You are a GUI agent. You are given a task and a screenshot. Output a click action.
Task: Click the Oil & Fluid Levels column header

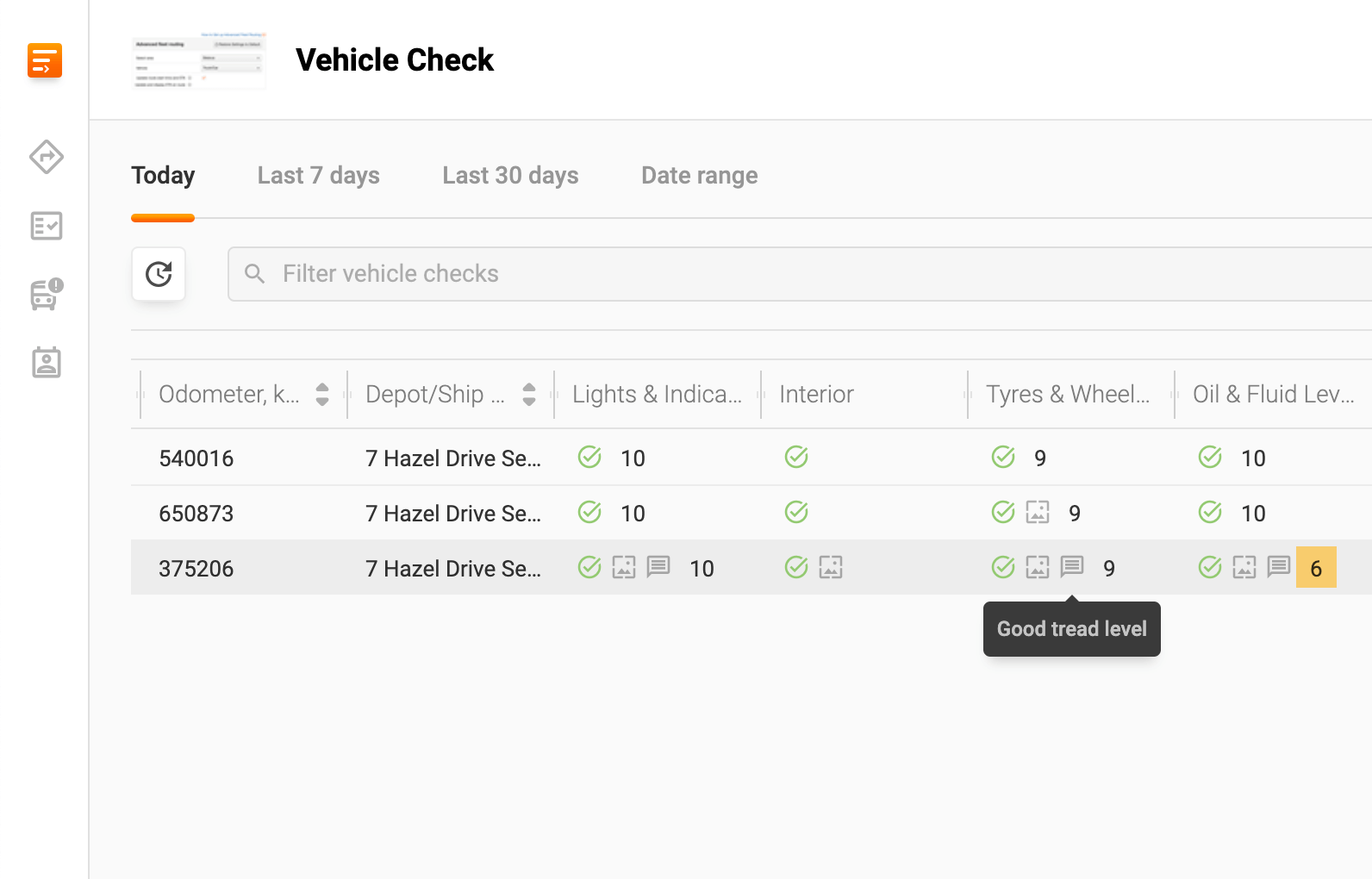pyautogui.click(x=1274, y=395)
